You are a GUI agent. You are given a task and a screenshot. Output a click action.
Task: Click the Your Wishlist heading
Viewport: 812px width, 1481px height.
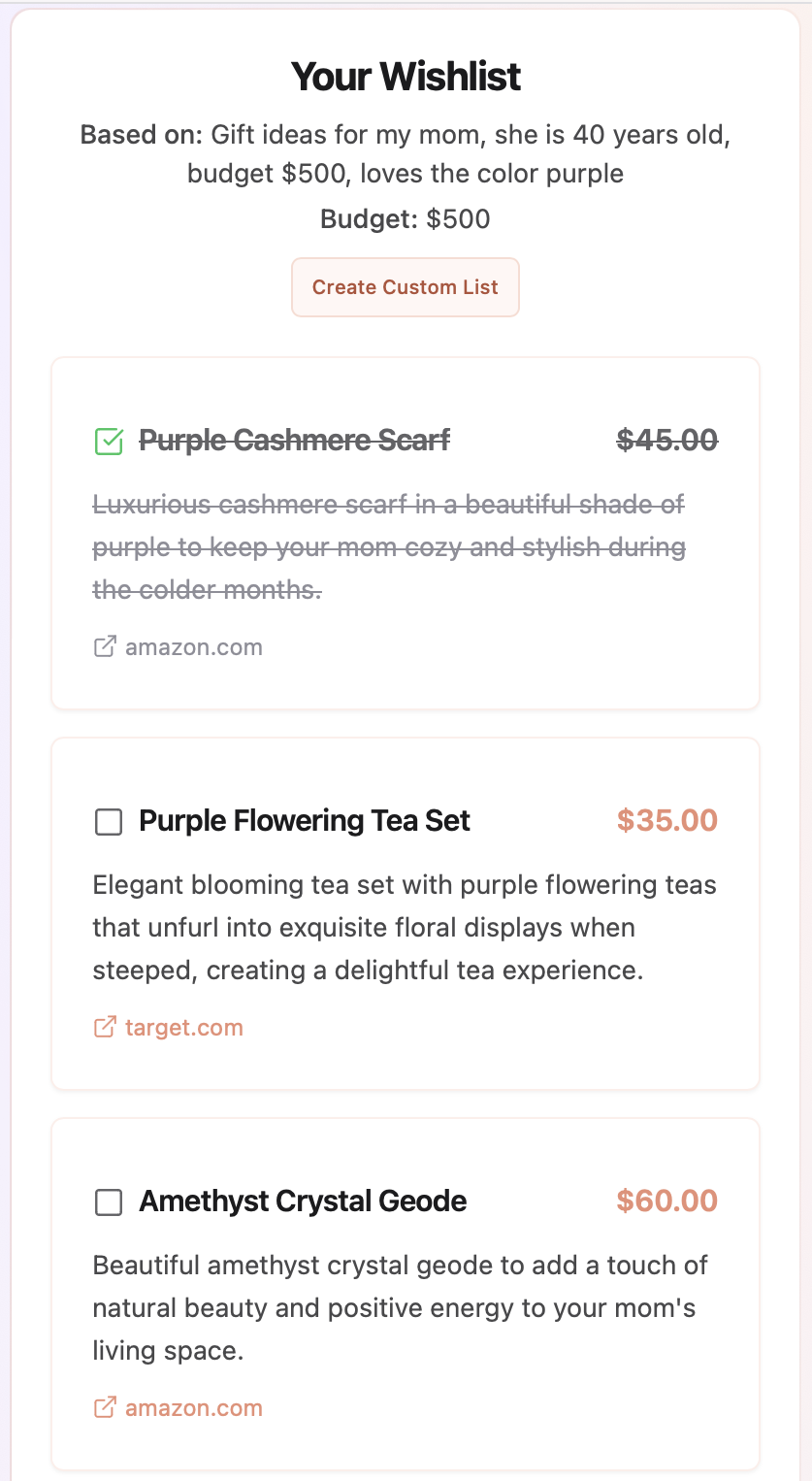(406, 76)
